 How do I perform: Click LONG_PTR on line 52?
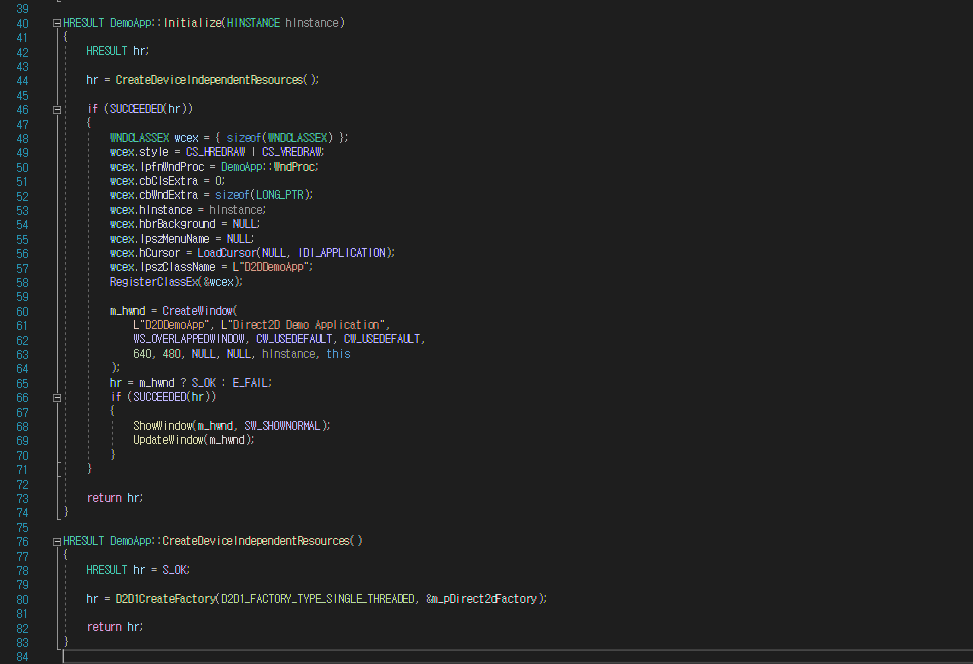pos(280,195)
